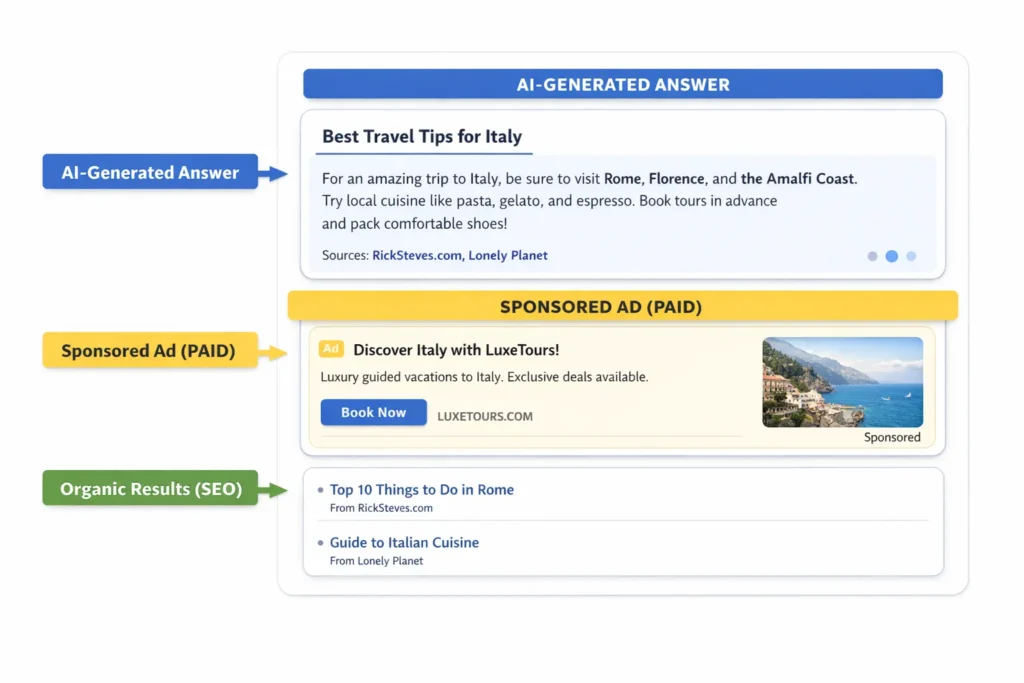
Task: Select the first carousel dot
Action: (872, 256)
